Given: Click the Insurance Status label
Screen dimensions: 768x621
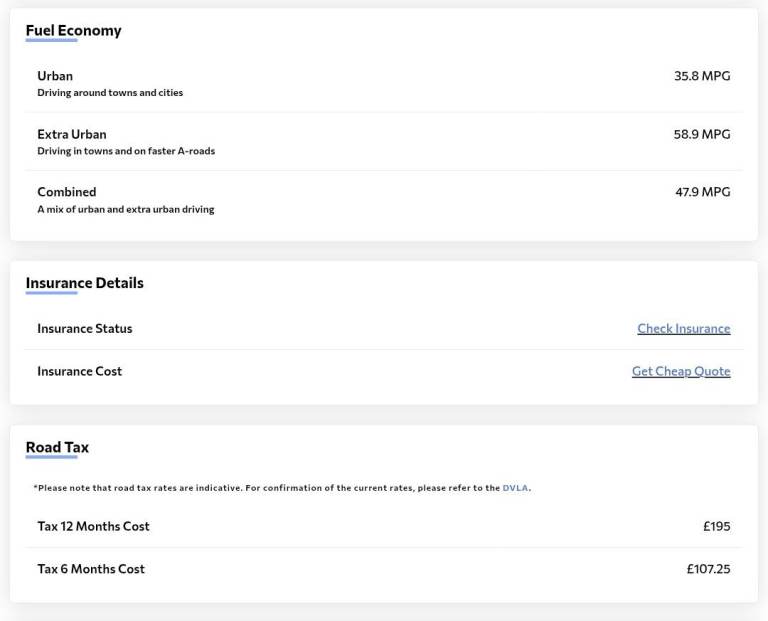Looking at the screenshot, I should point(84,328).
